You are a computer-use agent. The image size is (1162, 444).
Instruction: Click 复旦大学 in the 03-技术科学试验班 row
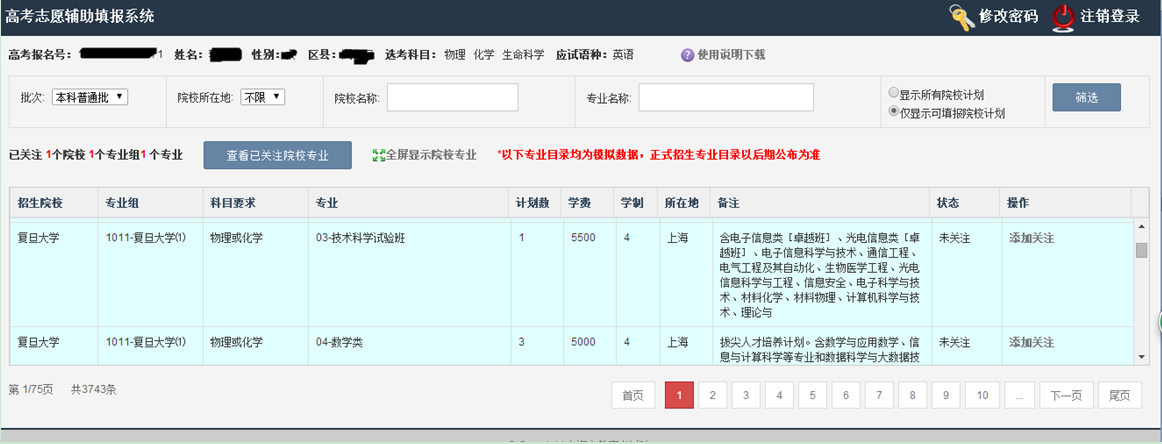coord(39,238)
